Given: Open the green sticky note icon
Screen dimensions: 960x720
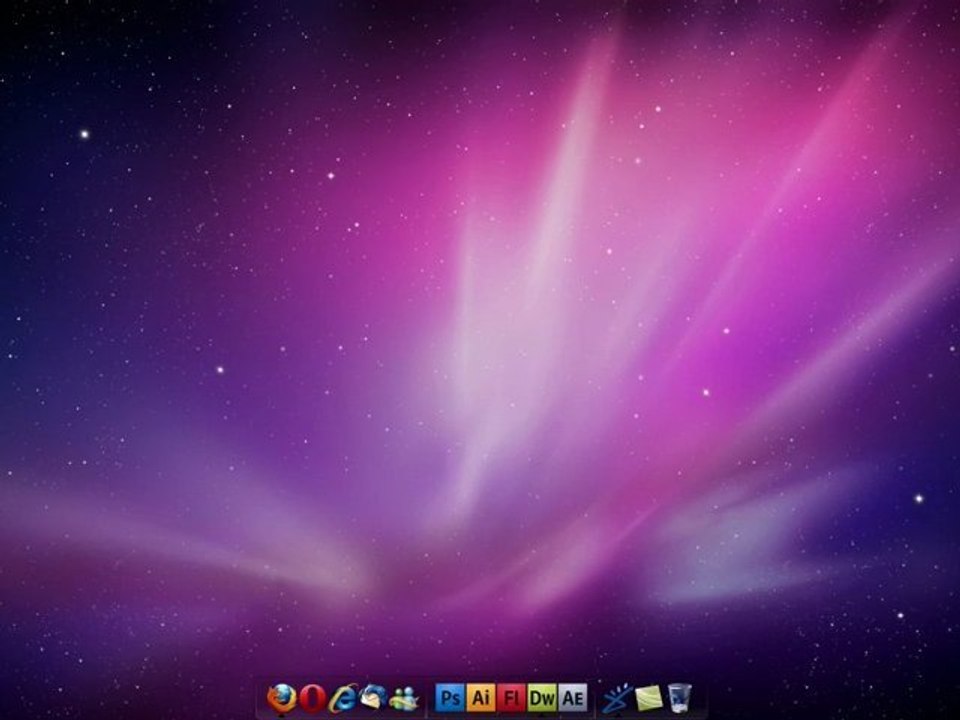Looking at the screenshot, I should (x=649, y=698).
